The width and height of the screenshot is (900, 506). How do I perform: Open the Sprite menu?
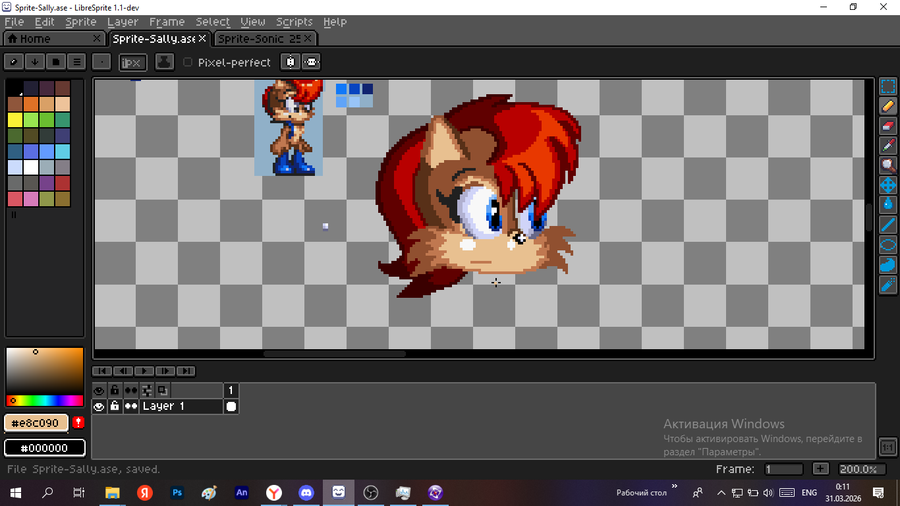pyautogui.click(x=80, y=22)
